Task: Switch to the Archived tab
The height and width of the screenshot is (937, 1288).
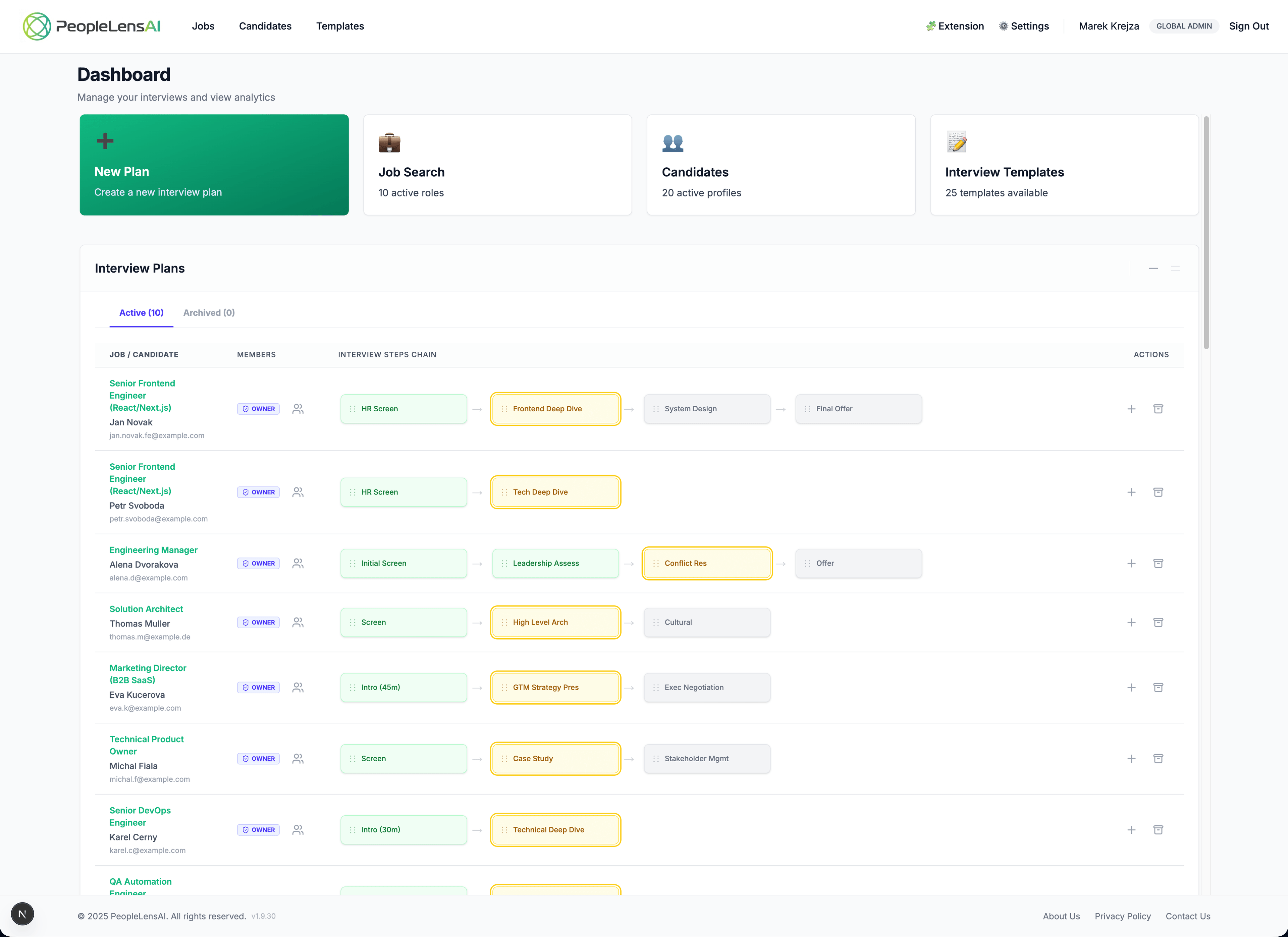Action: 208,313
